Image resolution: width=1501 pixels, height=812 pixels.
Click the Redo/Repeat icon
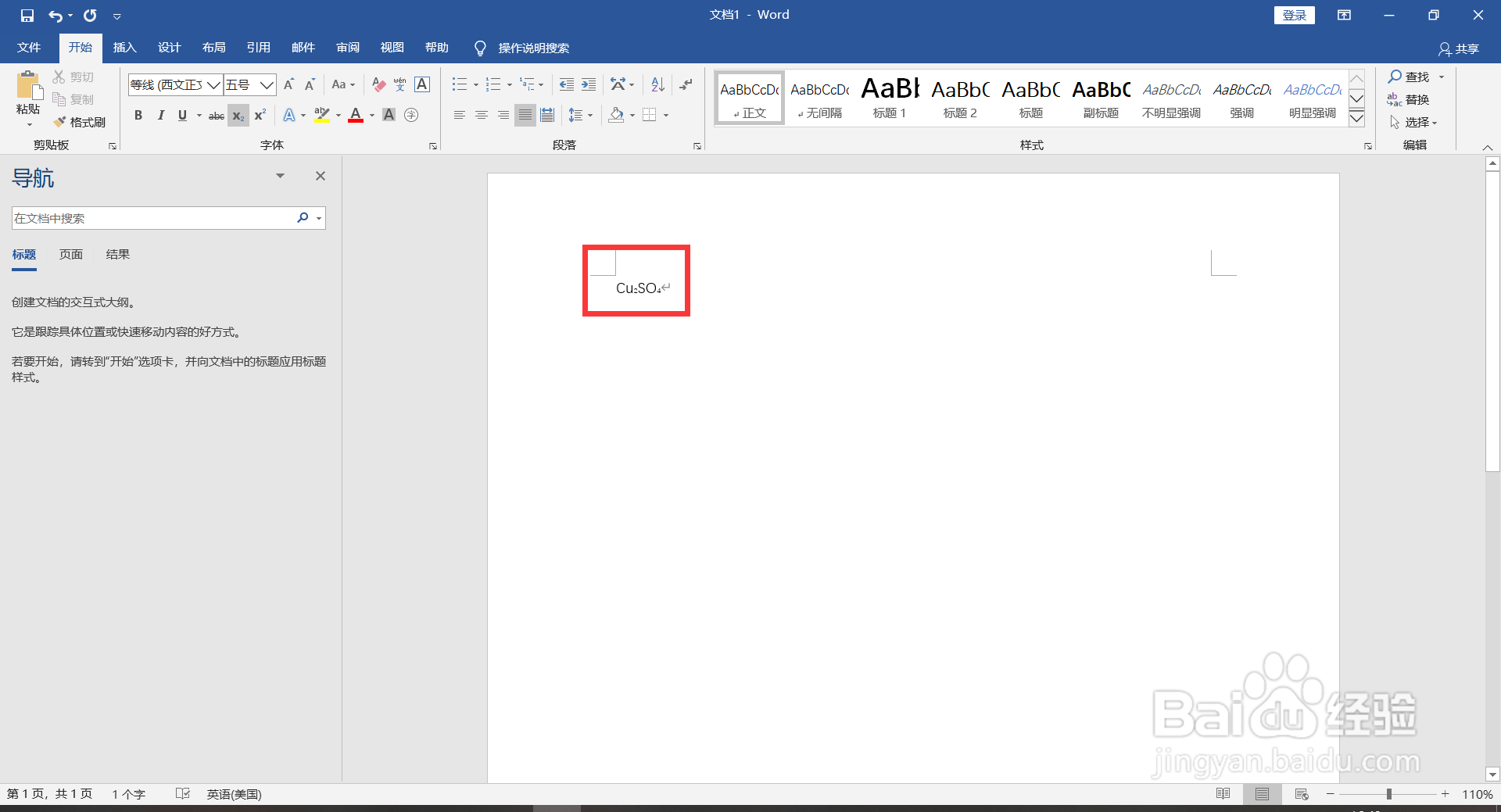pyautogui.click(x=90, y=15)
